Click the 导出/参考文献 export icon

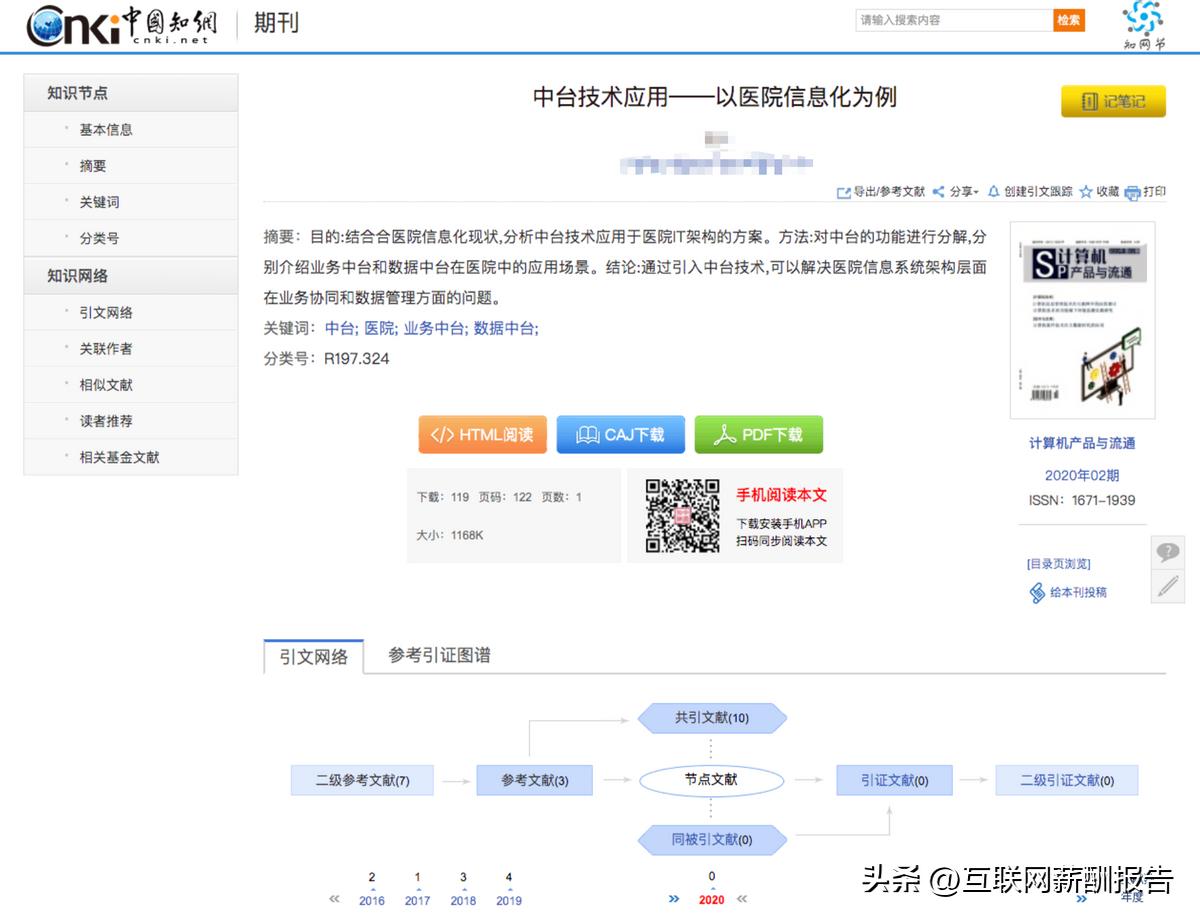click(843, 191)
